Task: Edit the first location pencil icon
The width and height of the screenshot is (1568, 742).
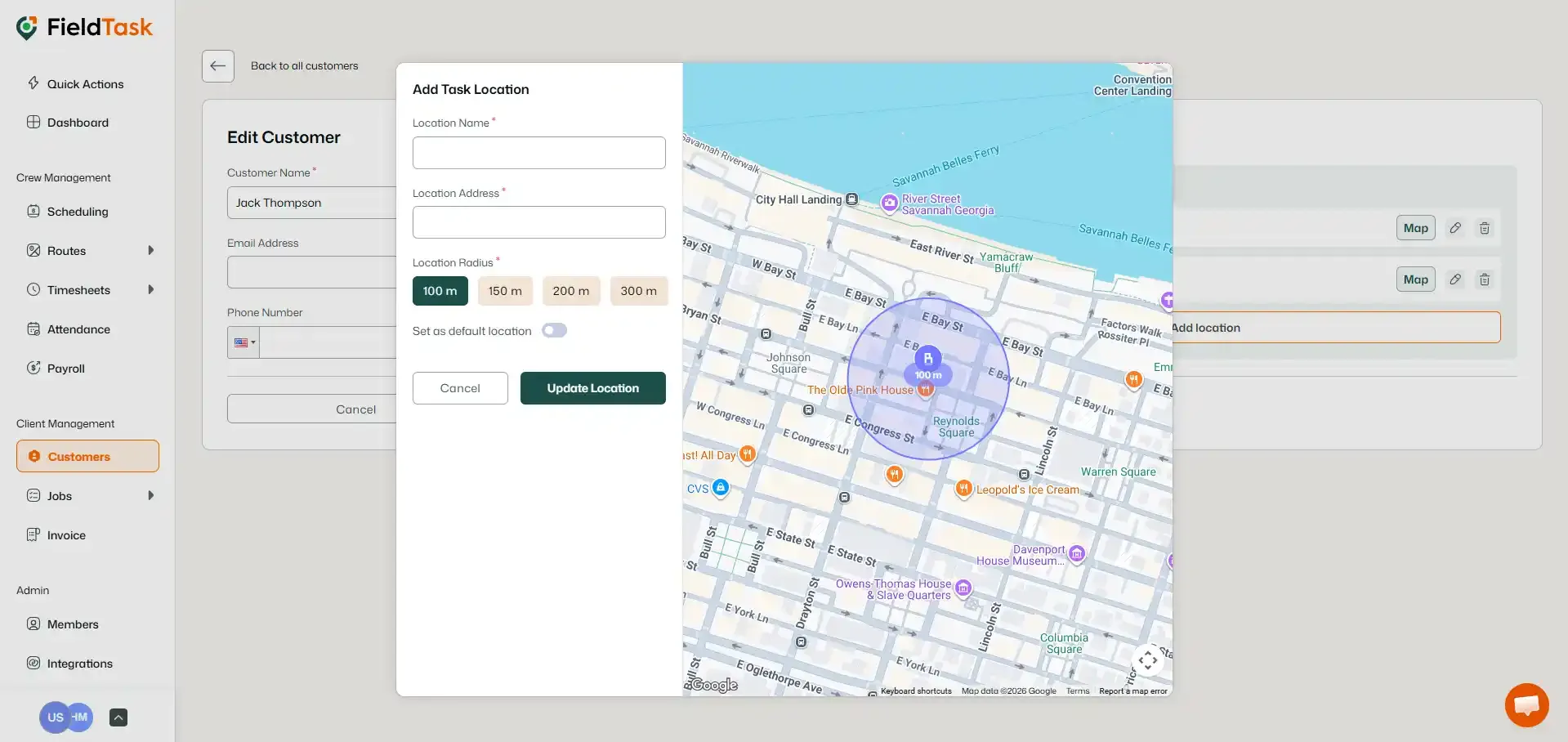Action: click(x=1455, y=228)
